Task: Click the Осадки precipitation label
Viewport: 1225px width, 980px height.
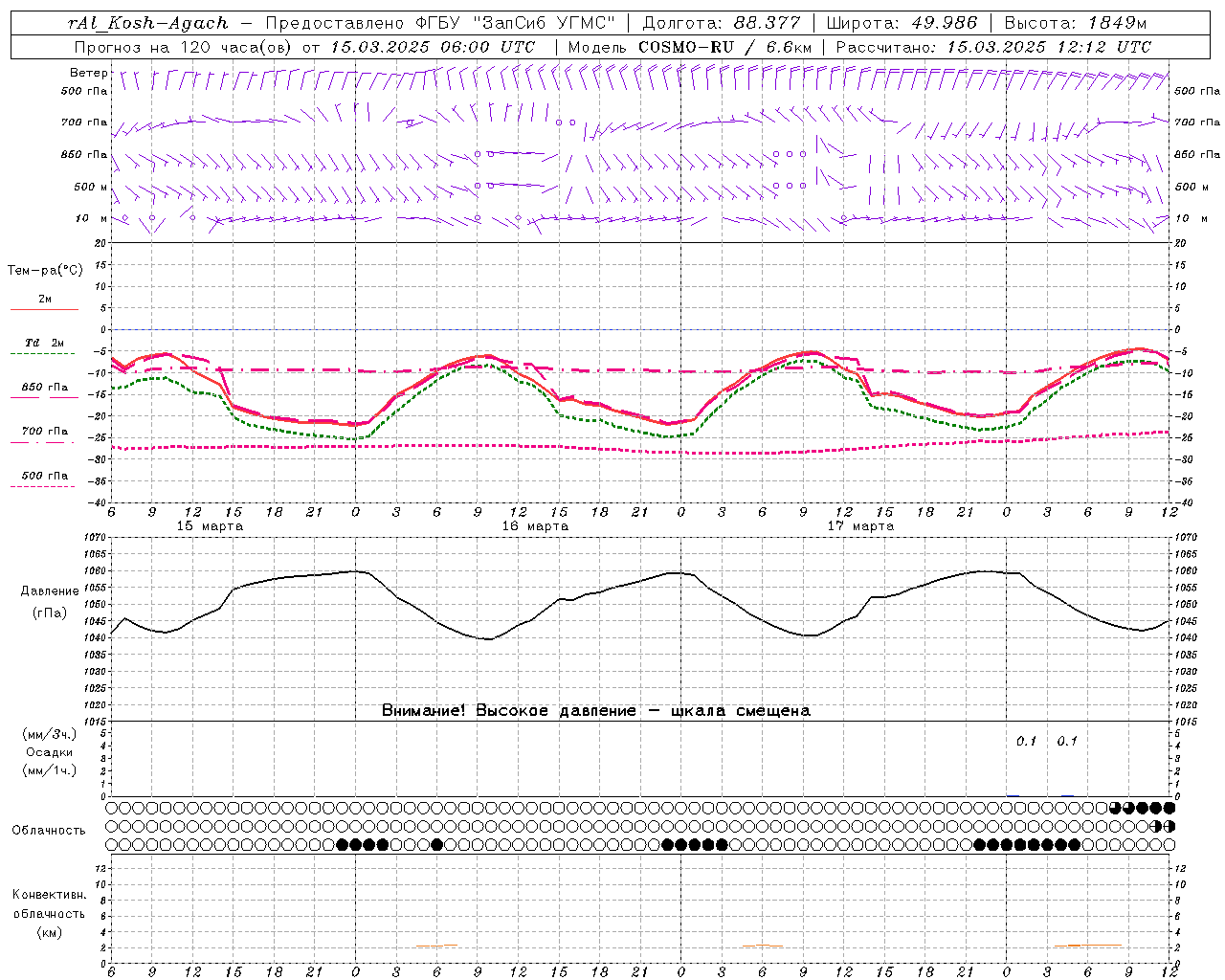Action: point(50,752)
